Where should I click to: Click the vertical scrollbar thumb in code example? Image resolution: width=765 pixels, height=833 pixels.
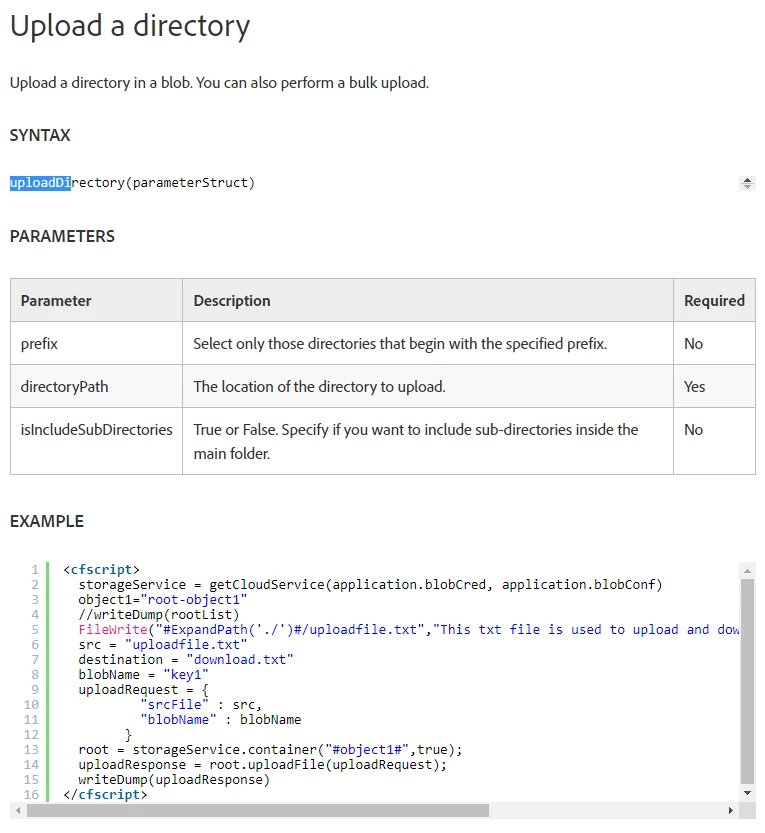click(x=747, y=681)
